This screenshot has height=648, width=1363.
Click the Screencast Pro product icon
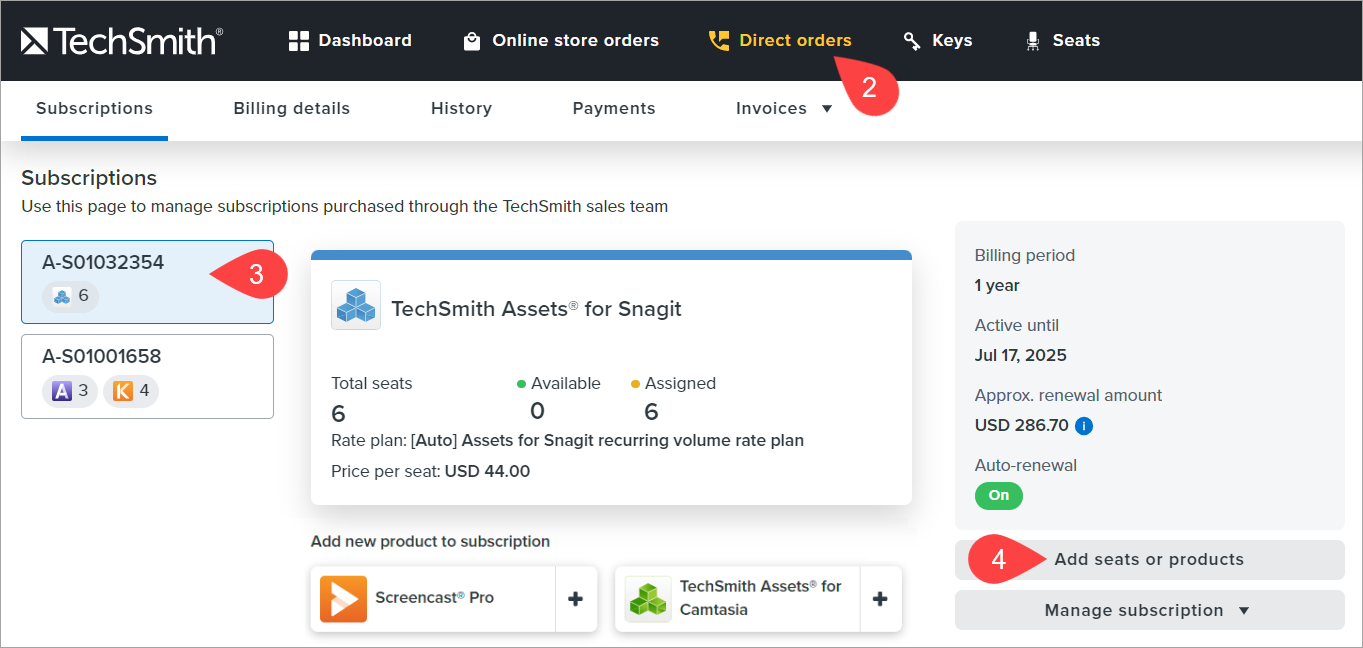343,599
